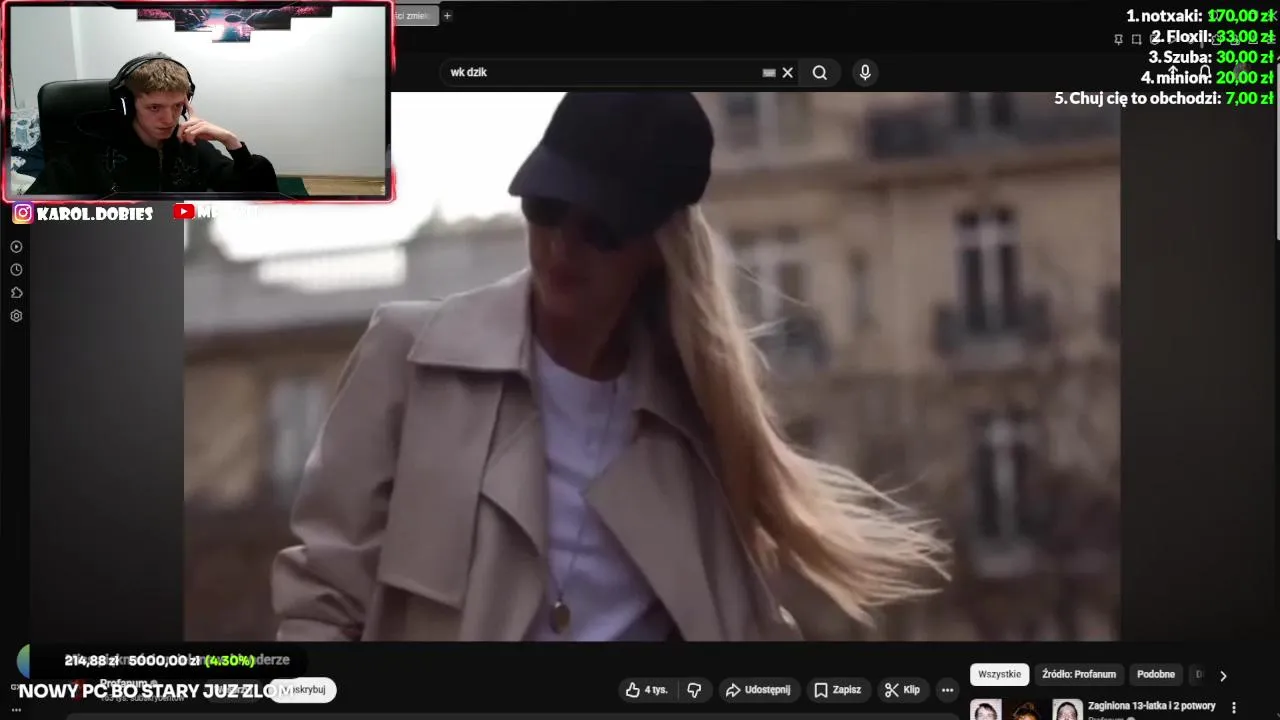
Task: Click the magnifier search button
Action: [x=819, y=72]
